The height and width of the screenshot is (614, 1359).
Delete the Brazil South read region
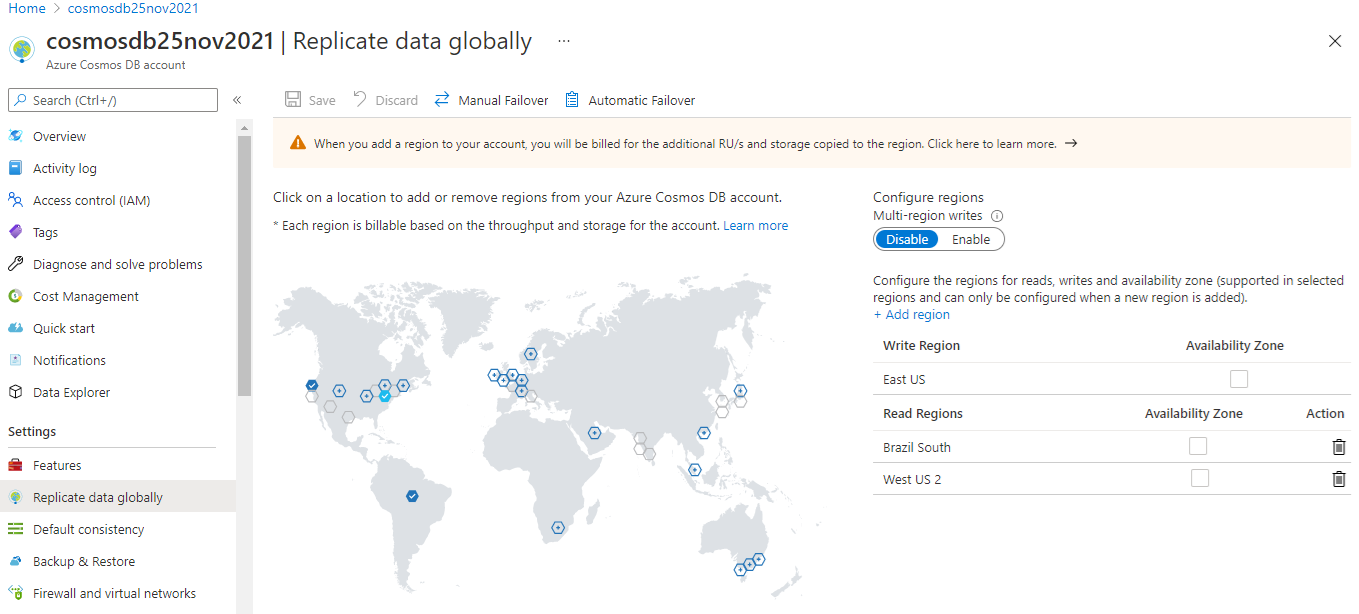(x=1339, y=447)
